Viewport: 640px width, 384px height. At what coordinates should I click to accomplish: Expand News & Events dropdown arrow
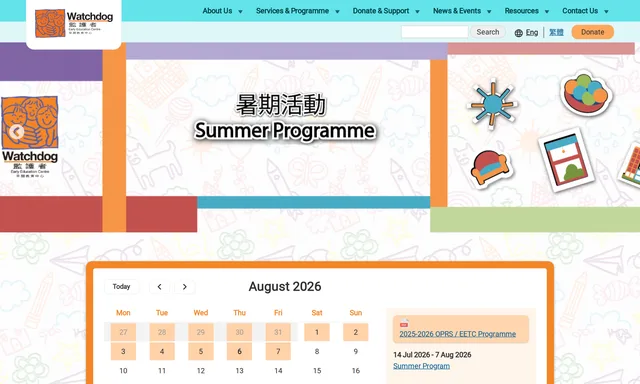coord(489,11)
